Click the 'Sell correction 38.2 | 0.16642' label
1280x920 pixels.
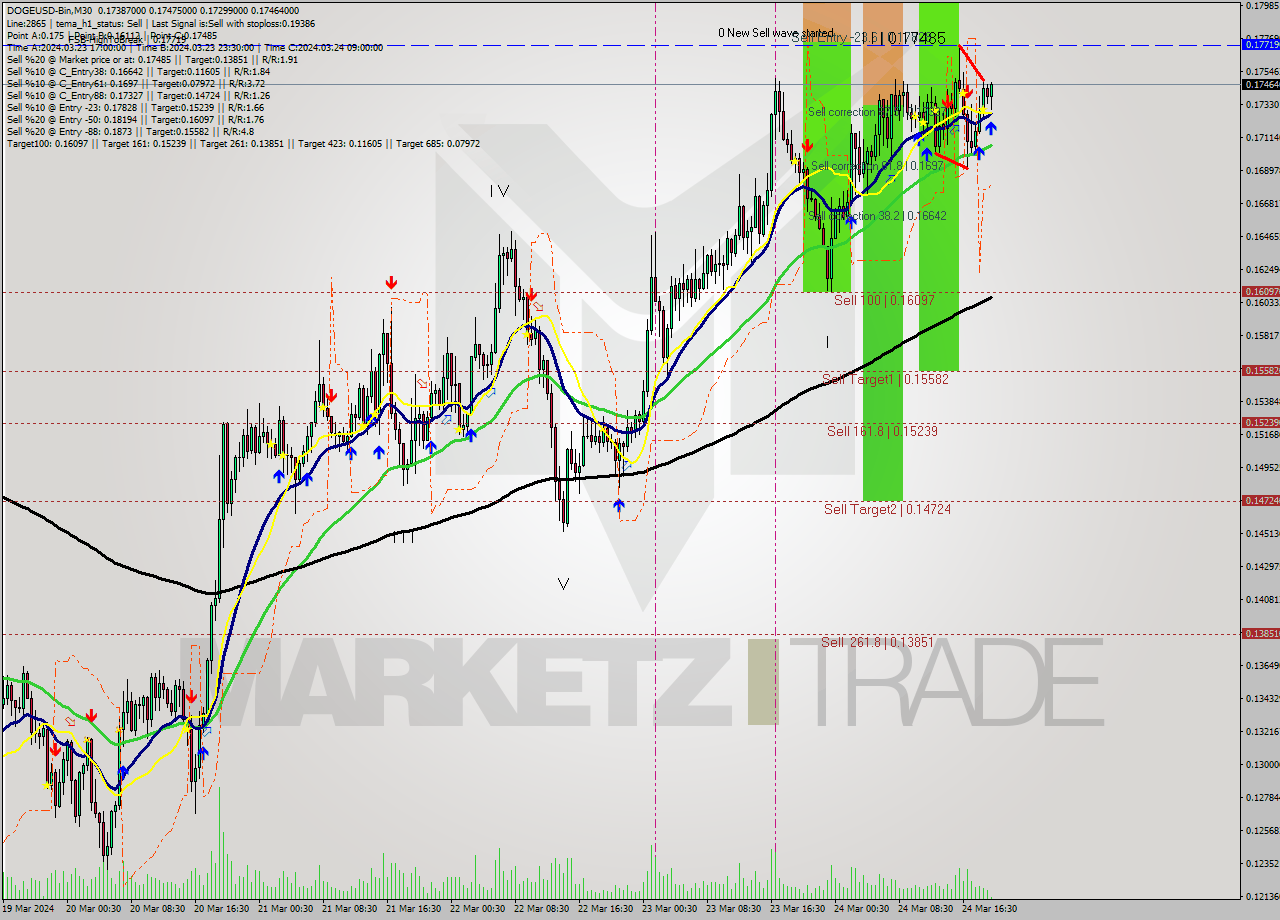tap(877, 215)
